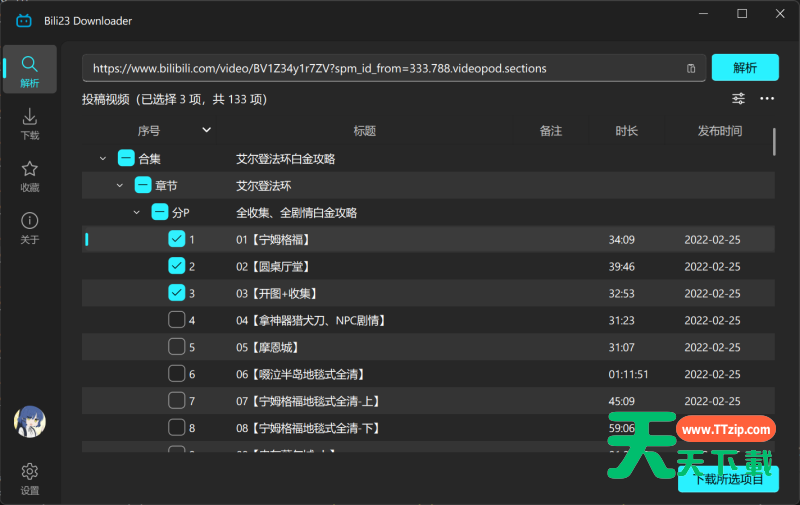Collapse the 合集 tree node
800x505 pixels.
(x=103, y=159)
